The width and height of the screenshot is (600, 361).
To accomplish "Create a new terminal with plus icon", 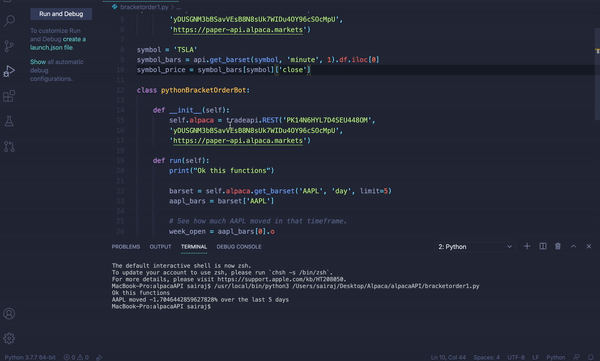I will 527,246.
